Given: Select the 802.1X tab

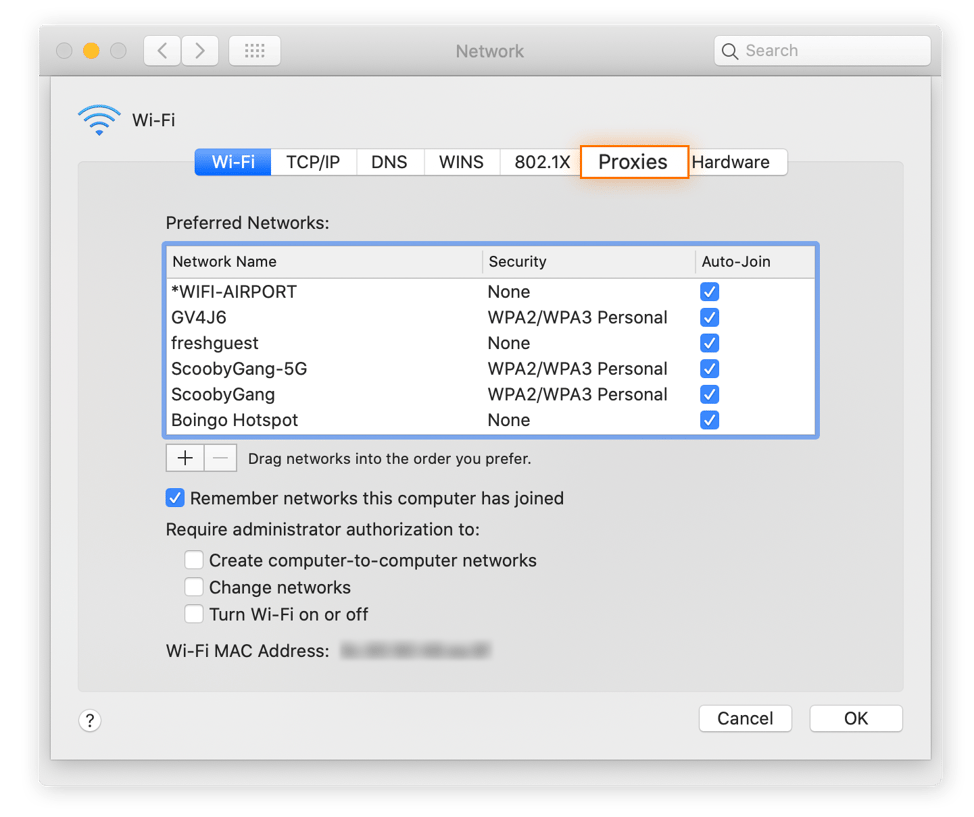Looking at the screenshot, I should point(540,161).
